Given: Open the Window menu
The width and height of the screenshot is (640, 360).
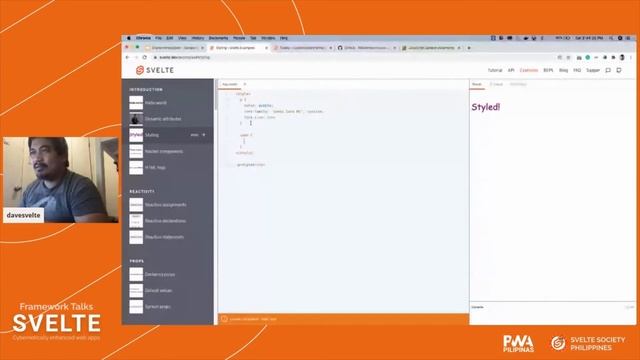Looking at the screenshot, I should click(x=268, y=38).
